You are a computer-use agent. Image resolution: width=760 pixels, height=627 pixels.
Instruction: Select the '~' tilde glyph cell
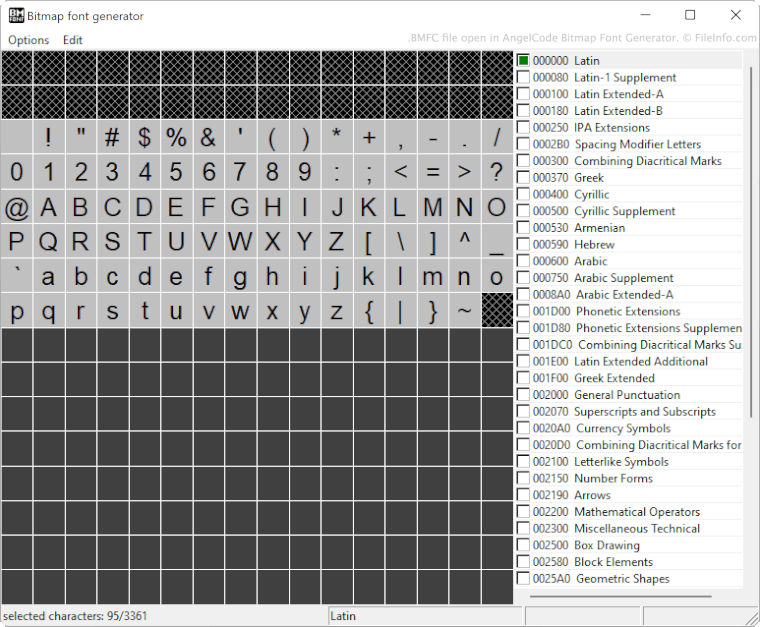[x=465, y=311]
